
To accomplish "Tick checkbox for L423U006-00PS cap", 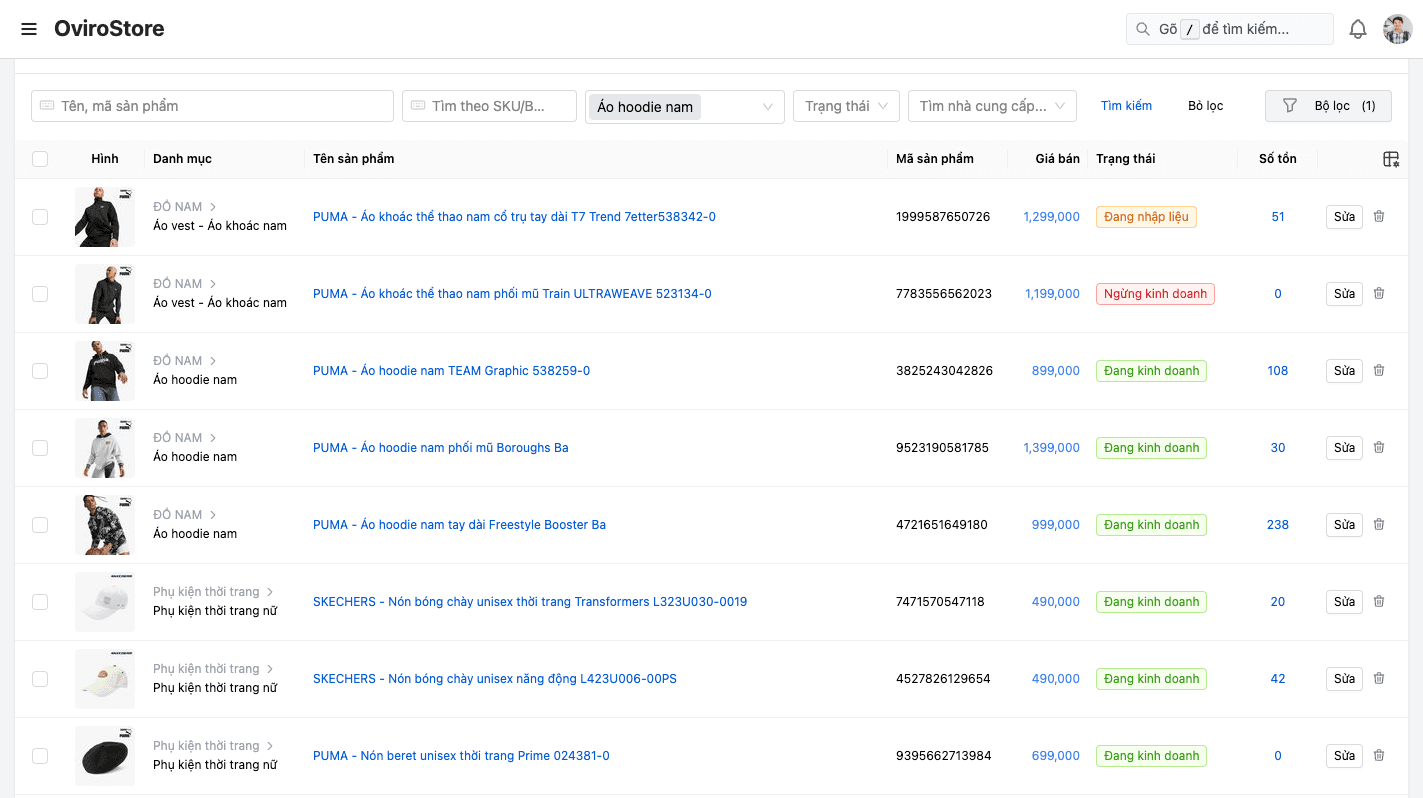I will [40, 679].
